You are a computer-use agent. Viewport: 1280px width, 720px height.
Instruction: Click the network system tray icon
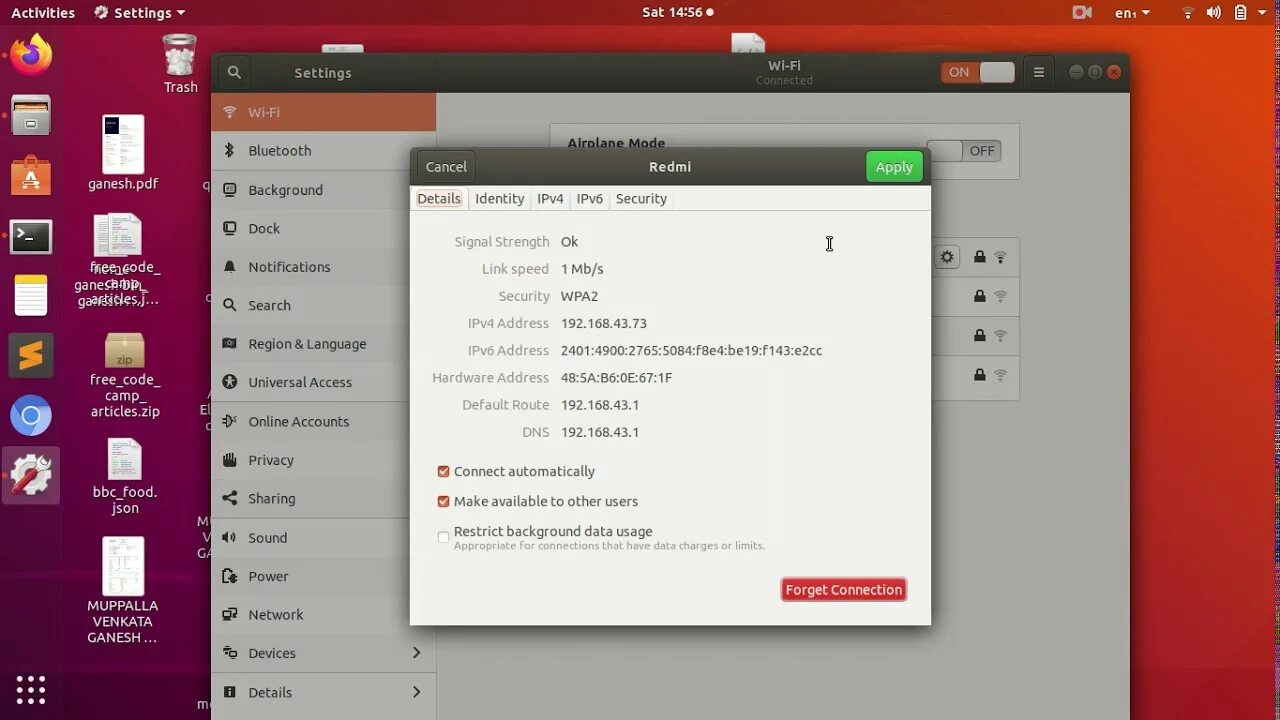(1188, 13)
